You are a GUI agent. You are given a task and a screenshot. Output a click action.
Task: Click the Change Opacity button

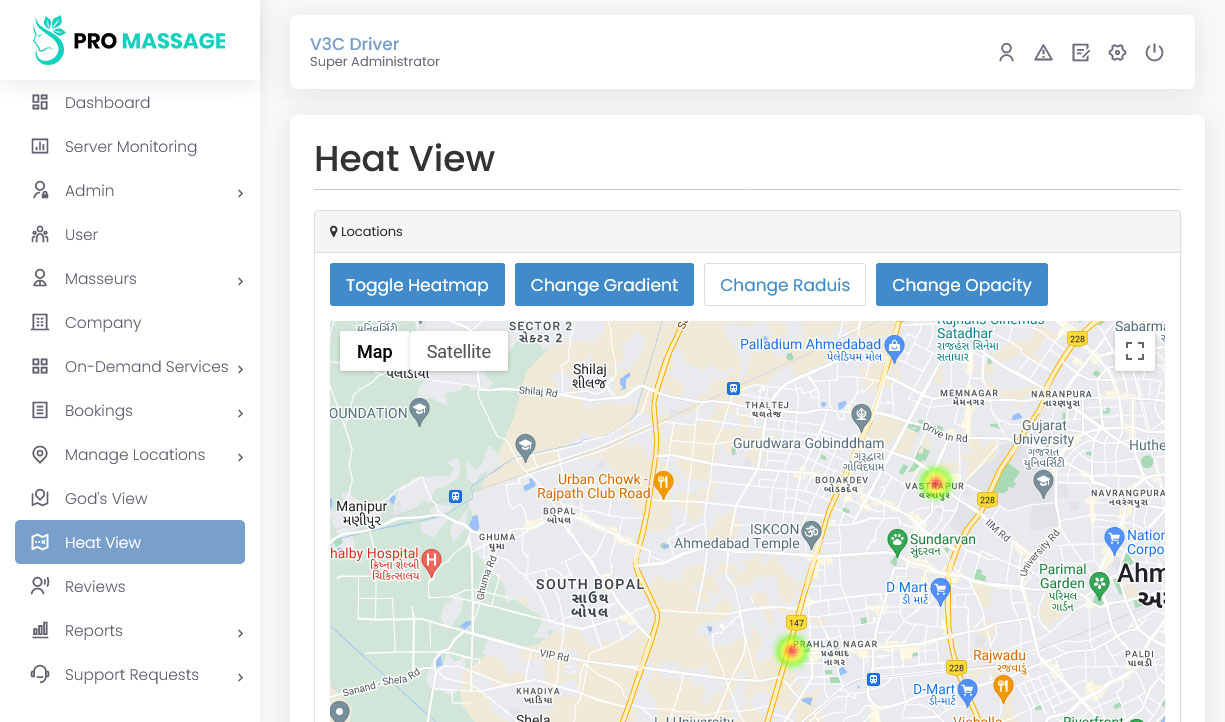pyautogui.click(x=962, y=285)
